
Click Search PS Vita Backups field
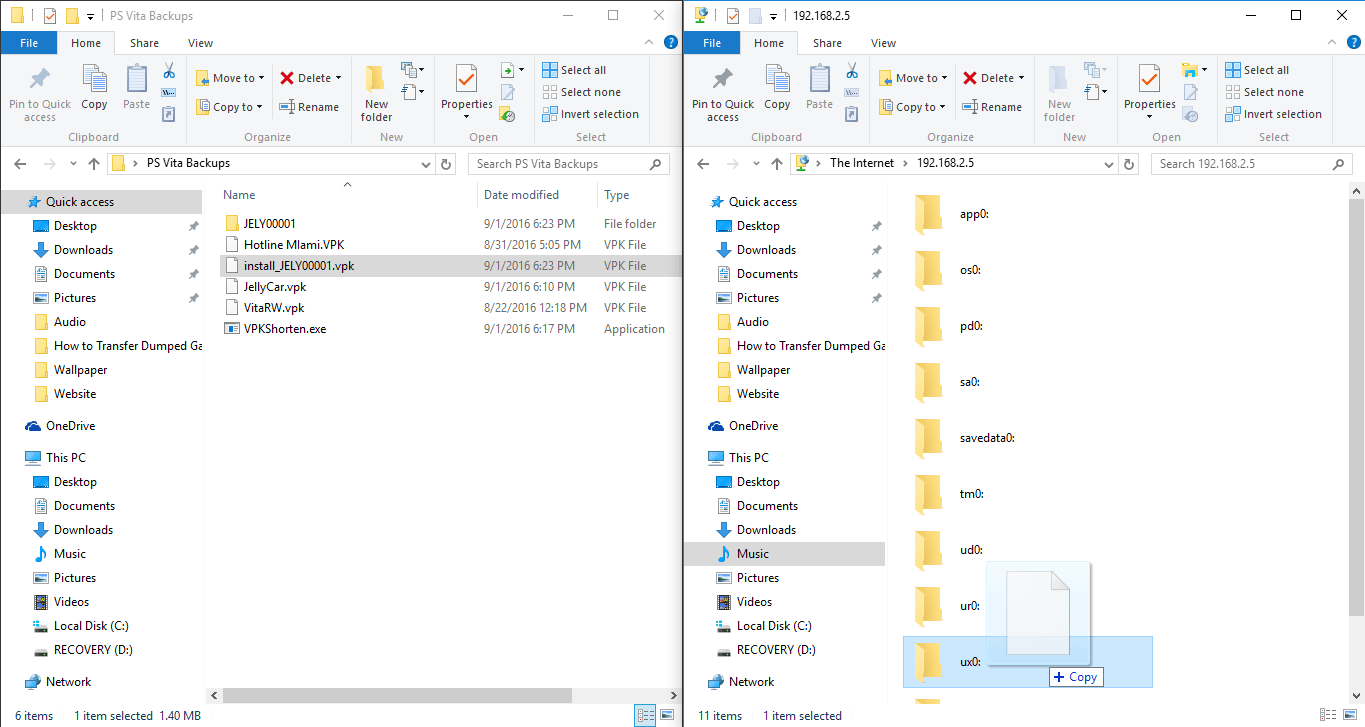571,164
